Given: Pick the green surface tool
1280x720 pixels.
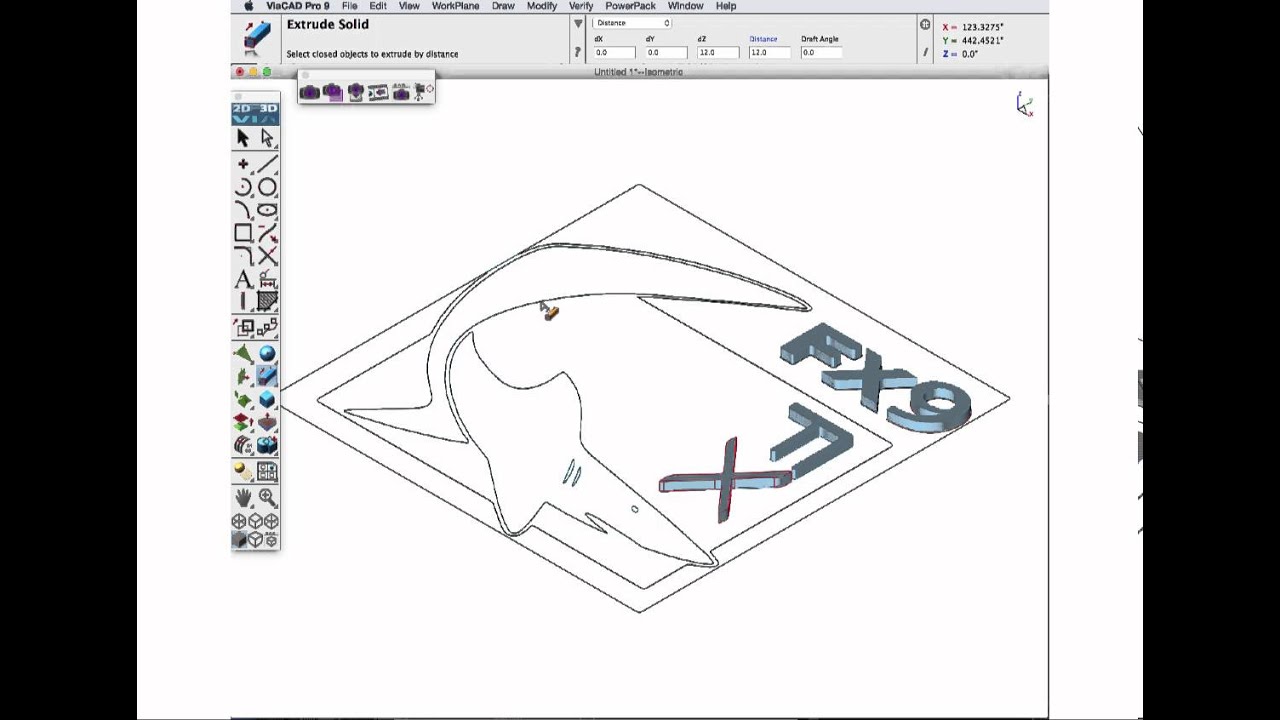Looking at the screenshot, I should pyautogui.click(x=243, y=353).
